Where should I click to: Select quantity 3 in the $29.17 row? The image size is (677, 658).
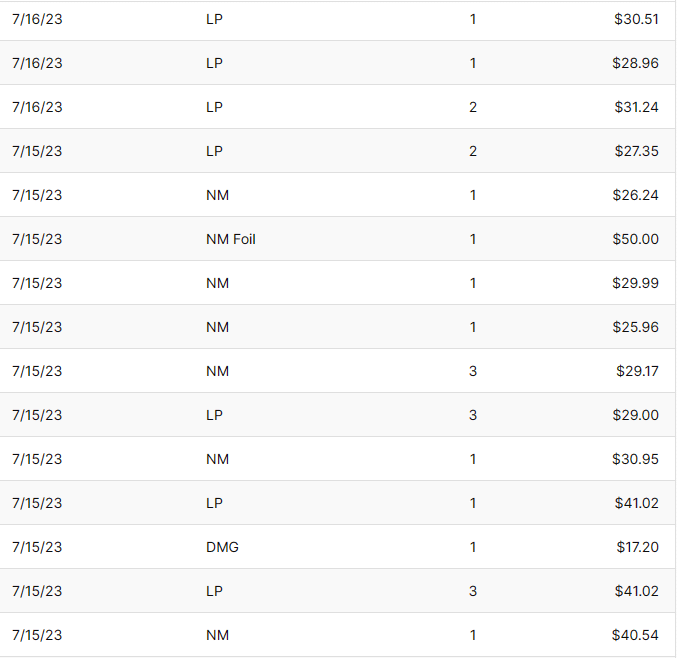pyautogui.click(x=473, y=371)
